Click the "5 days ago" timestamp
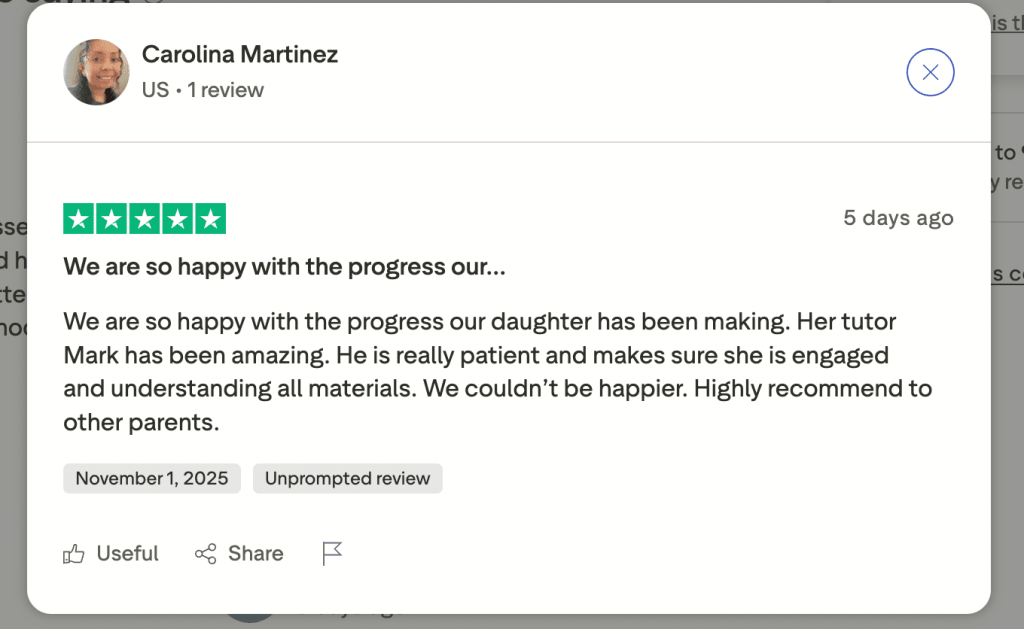 (897, 217)
